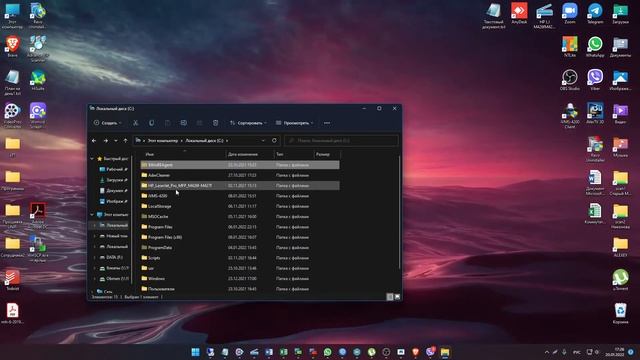Open the uTorrent desktop shortcut
This screenshot has height=360, width=640.
pos(620,280)
